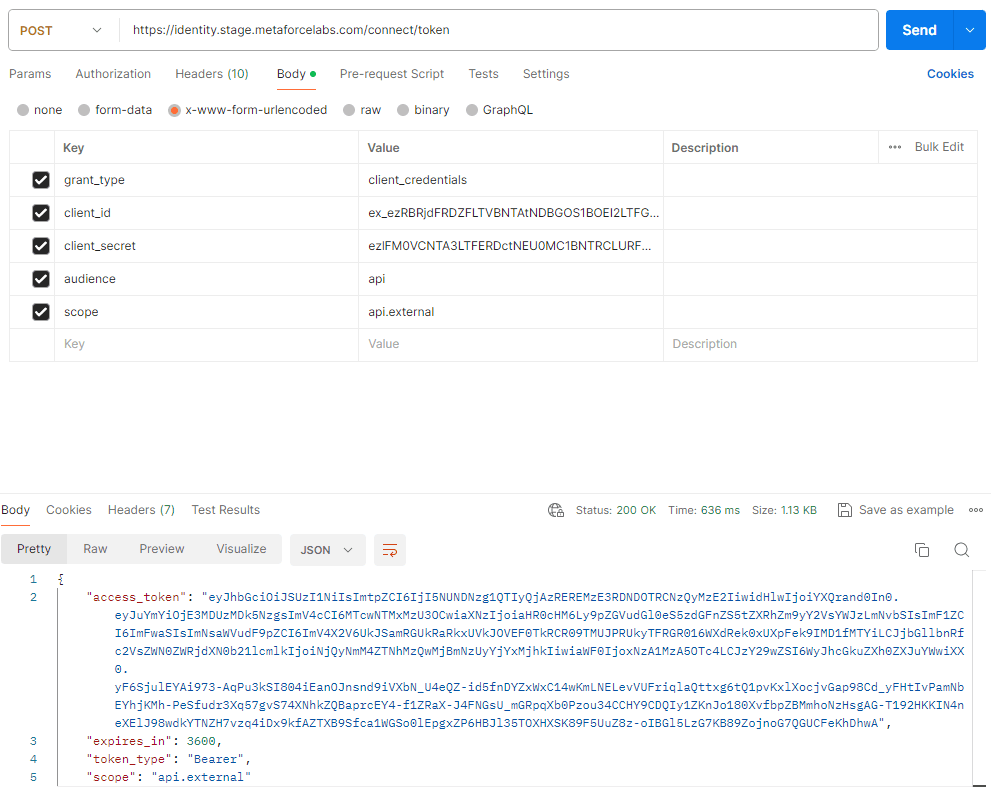Click the line-wrap icon beside the JSON dropdown
The image size is (993, 790).
click(389, 549)
